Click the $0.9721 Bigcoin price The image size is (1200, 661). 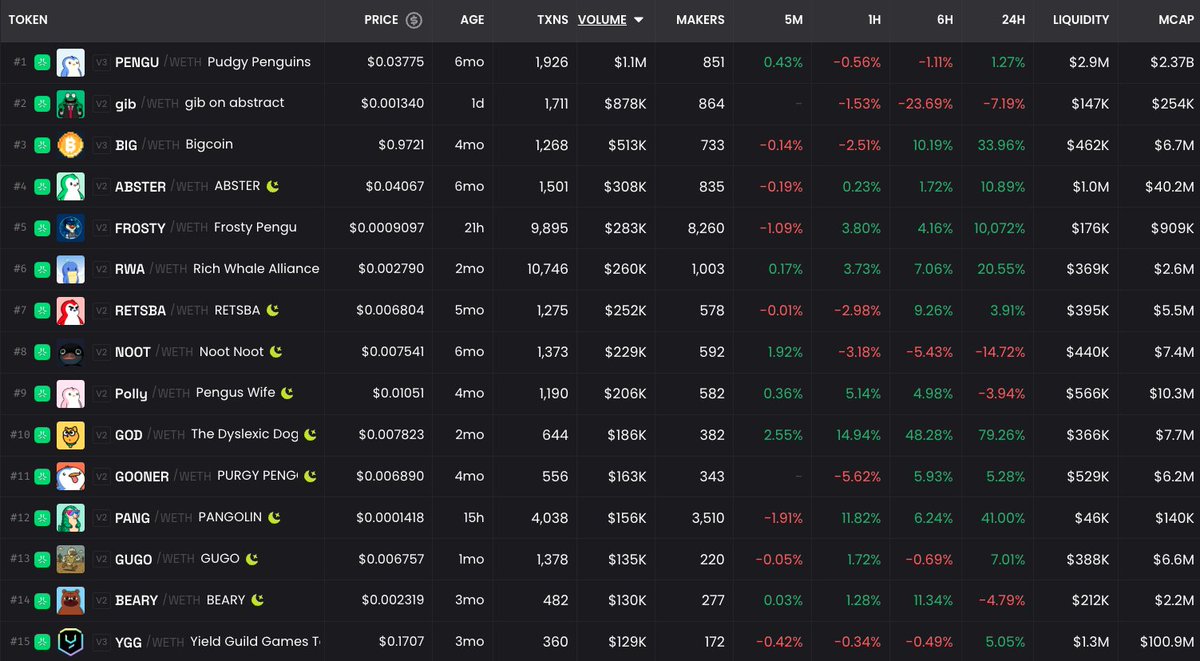[401, 145]
